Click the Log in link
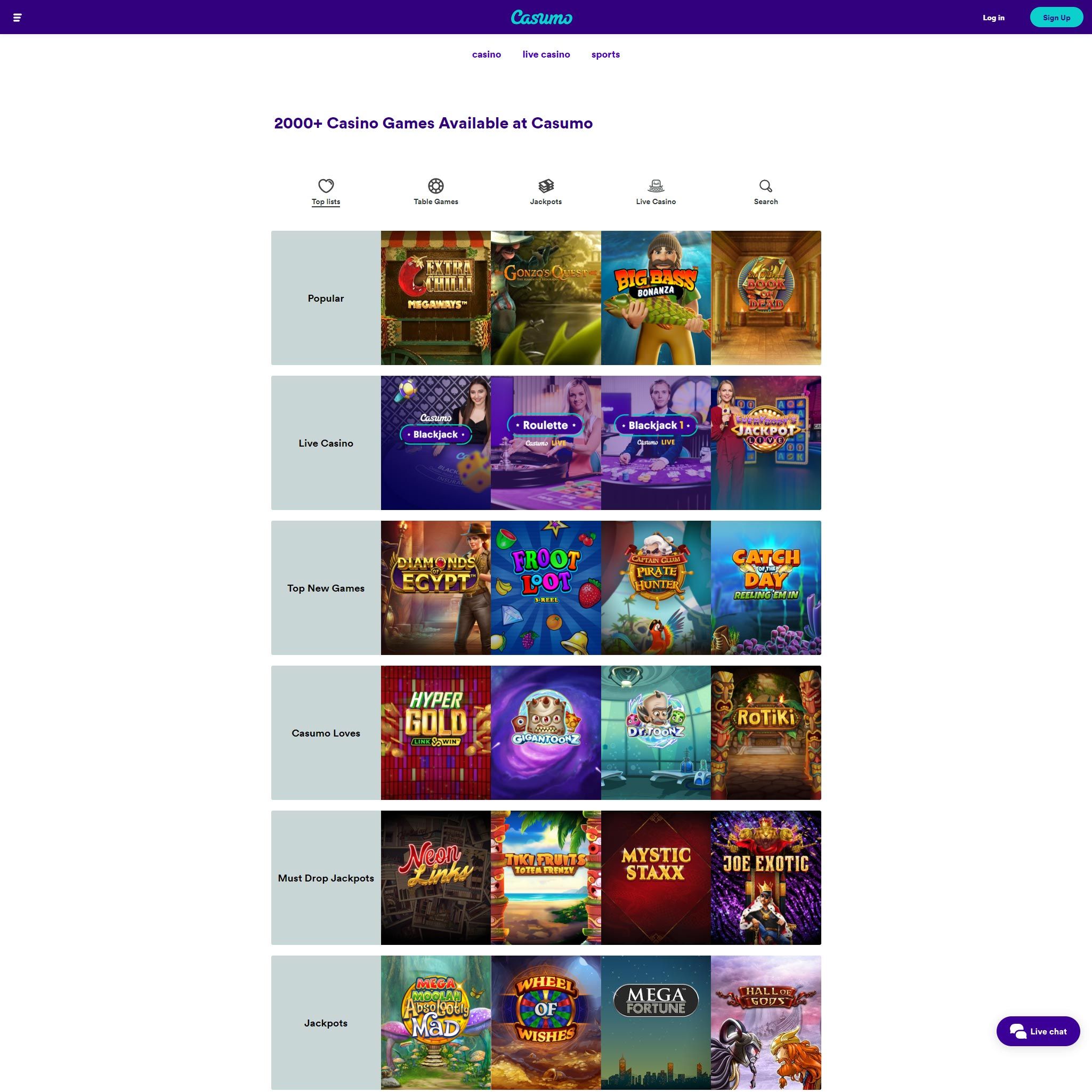This screenshot has height=1092, width=1092. click(993, 18)
